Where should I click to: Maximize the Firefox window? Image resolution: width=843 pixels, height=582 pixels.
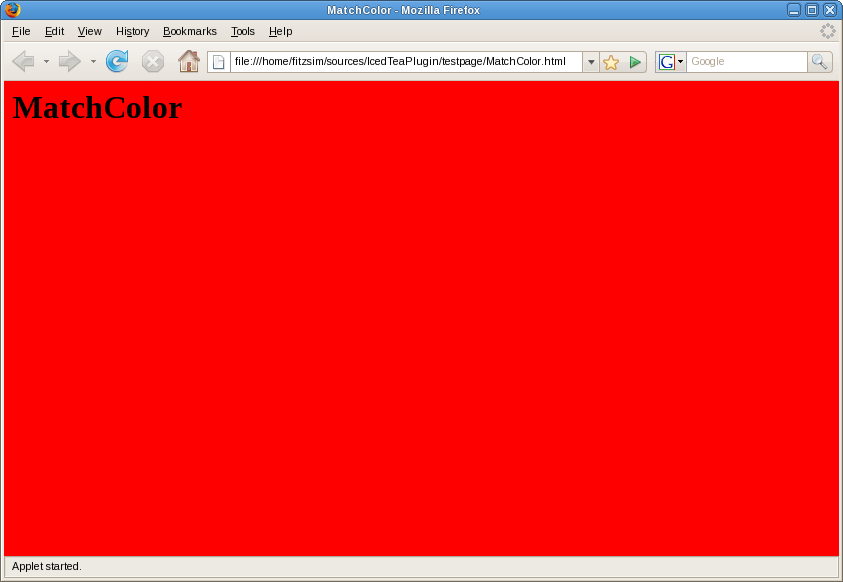(x=812, y=10)
